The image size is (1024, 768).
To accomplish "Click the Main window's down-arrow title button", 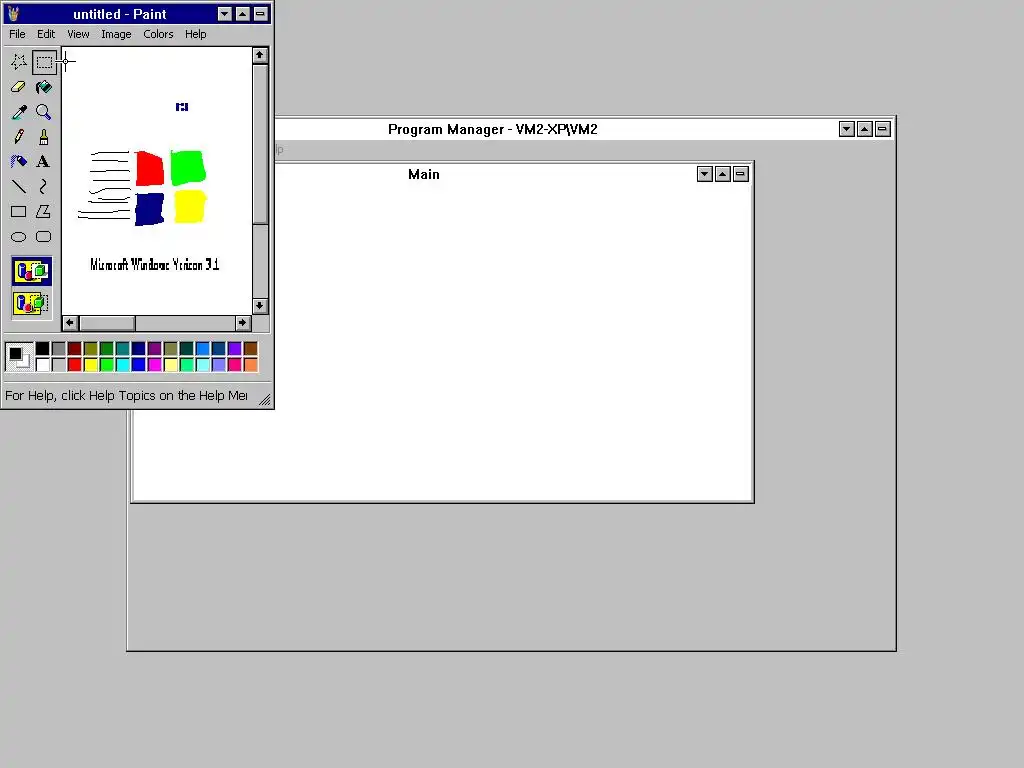I will (705, 174).
